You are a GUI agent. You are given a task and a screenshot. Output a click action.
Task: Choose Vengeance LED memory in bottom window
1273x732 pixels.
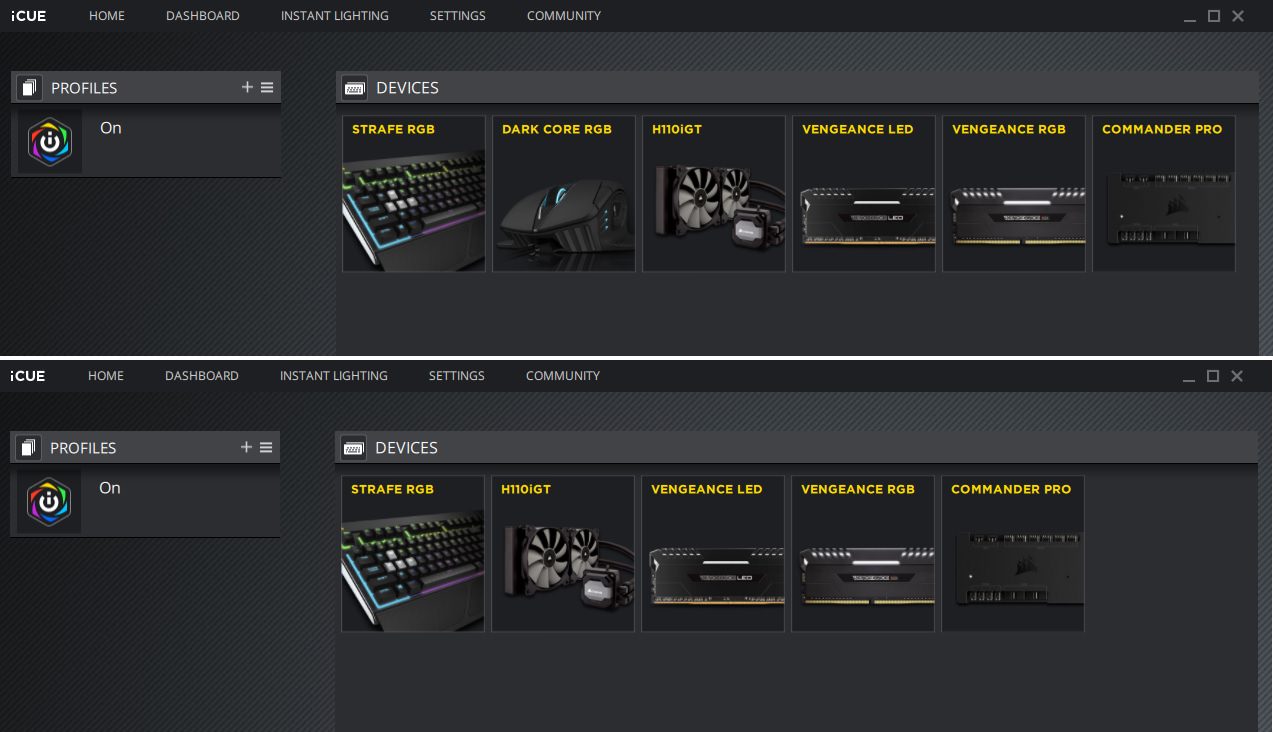(713, 554)
